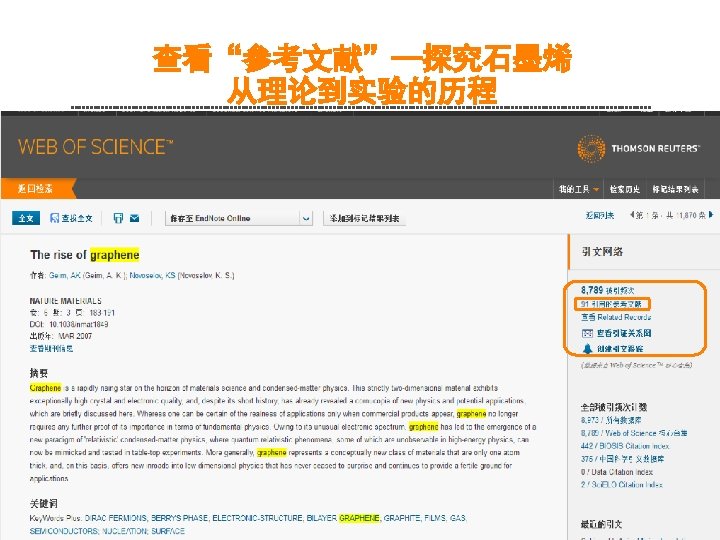Image resolution: width=720 pixels, height=540 pixels.
Task: Open 8,789 Web of Science 核心合集 link
Action: point(634,433)
